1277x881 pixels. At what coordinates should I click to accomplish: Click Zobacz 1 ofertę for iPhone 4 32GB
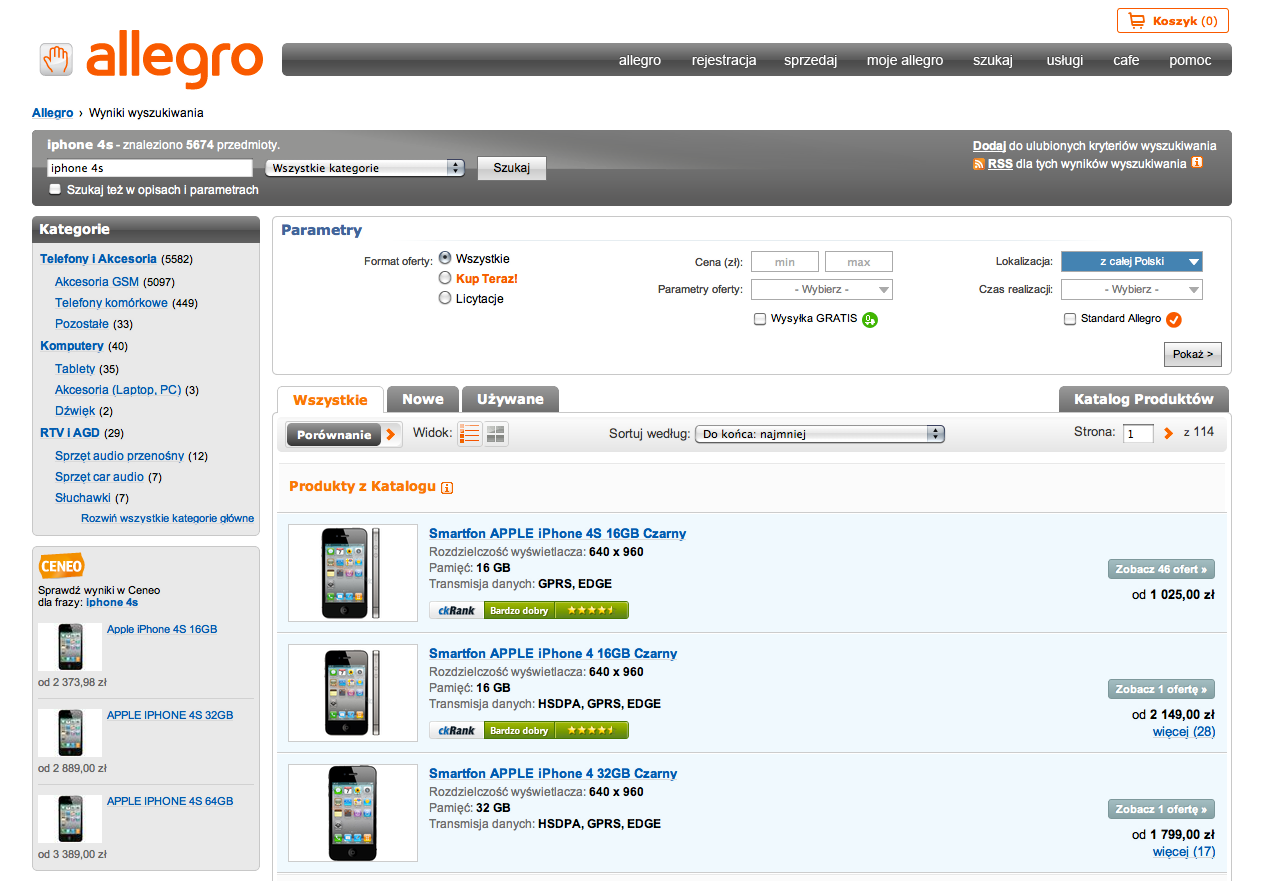point(1161,809)
